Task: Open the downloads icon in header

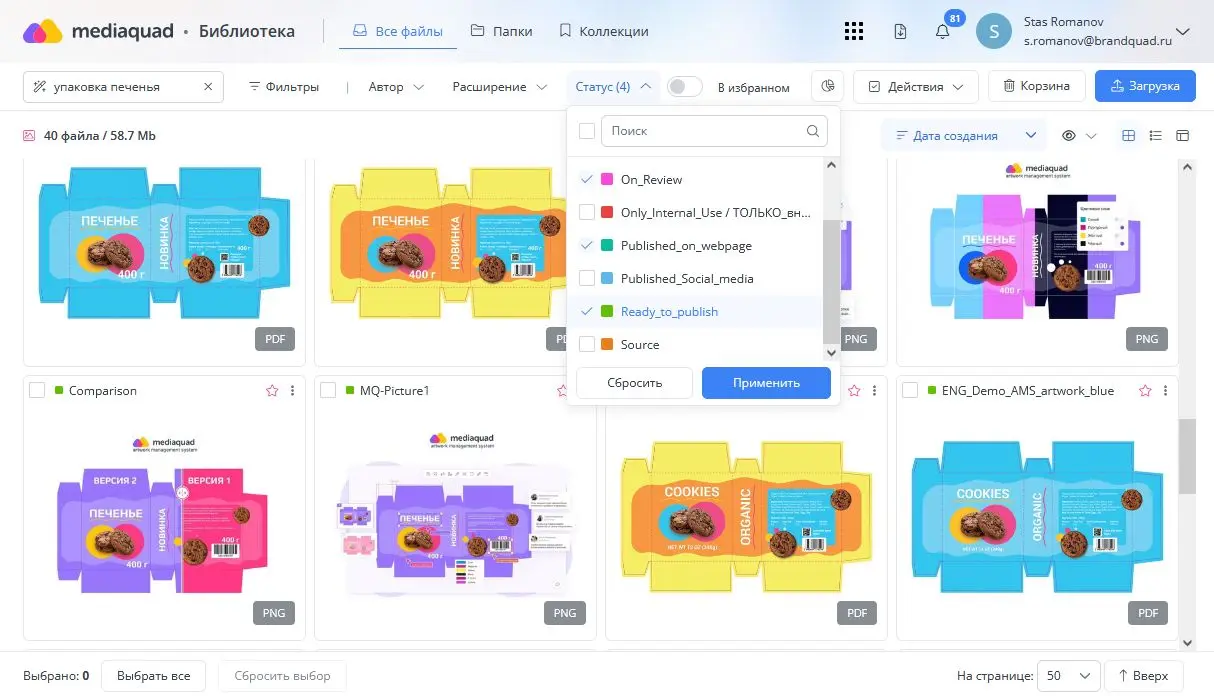Action: click(x=900, y=31)
